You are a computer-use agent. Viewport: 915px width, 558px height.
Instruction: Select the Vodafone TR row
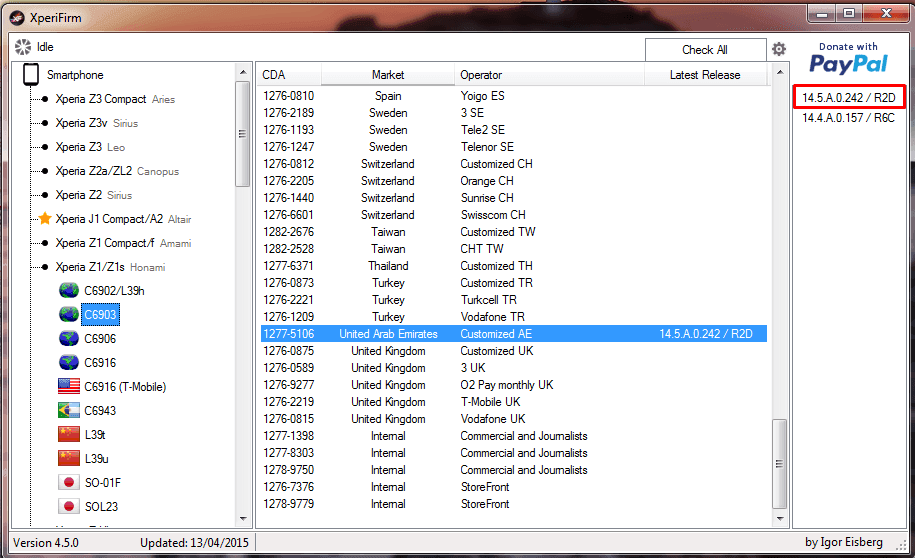(x=514, y=316)
